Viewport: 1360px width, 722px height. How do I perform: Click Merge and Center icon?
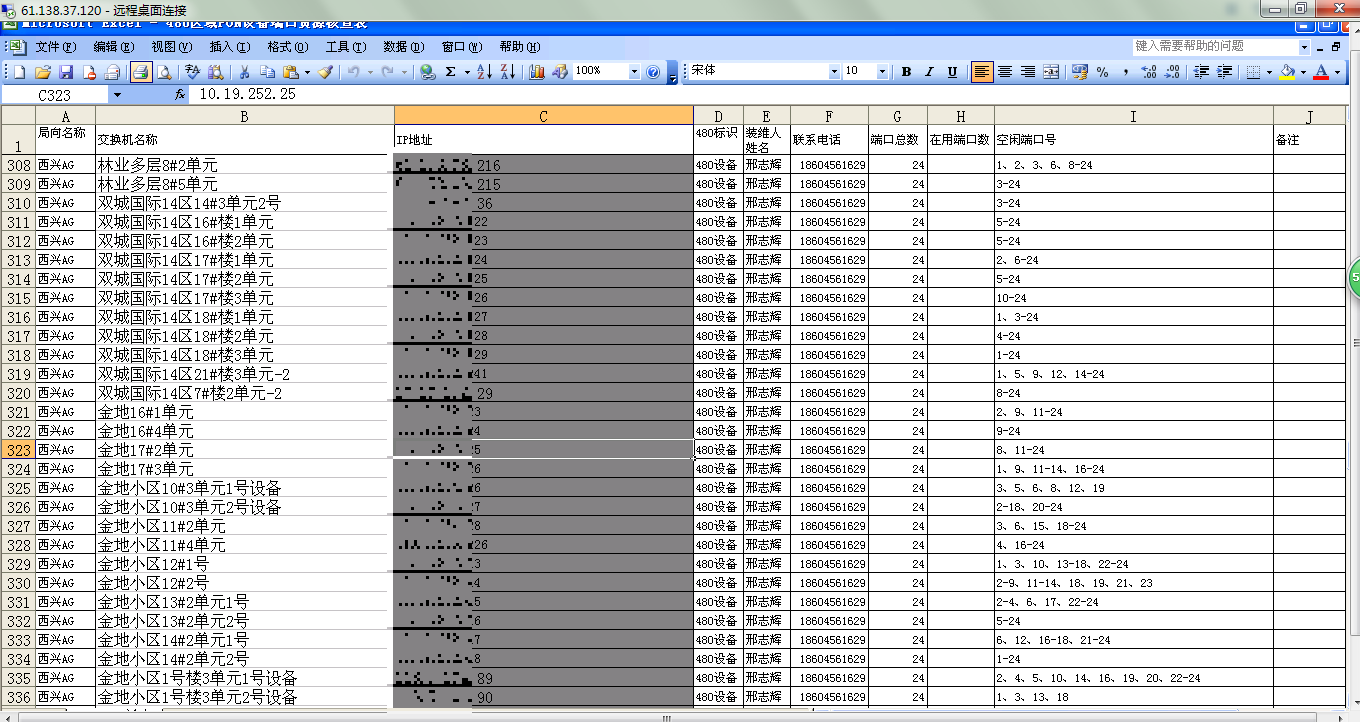tap(1051, 72)
